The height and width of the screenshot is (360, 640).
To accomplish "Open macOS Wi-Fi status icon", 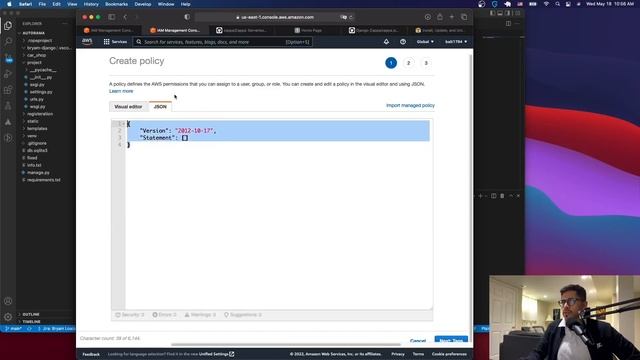I will pos(546,4).
